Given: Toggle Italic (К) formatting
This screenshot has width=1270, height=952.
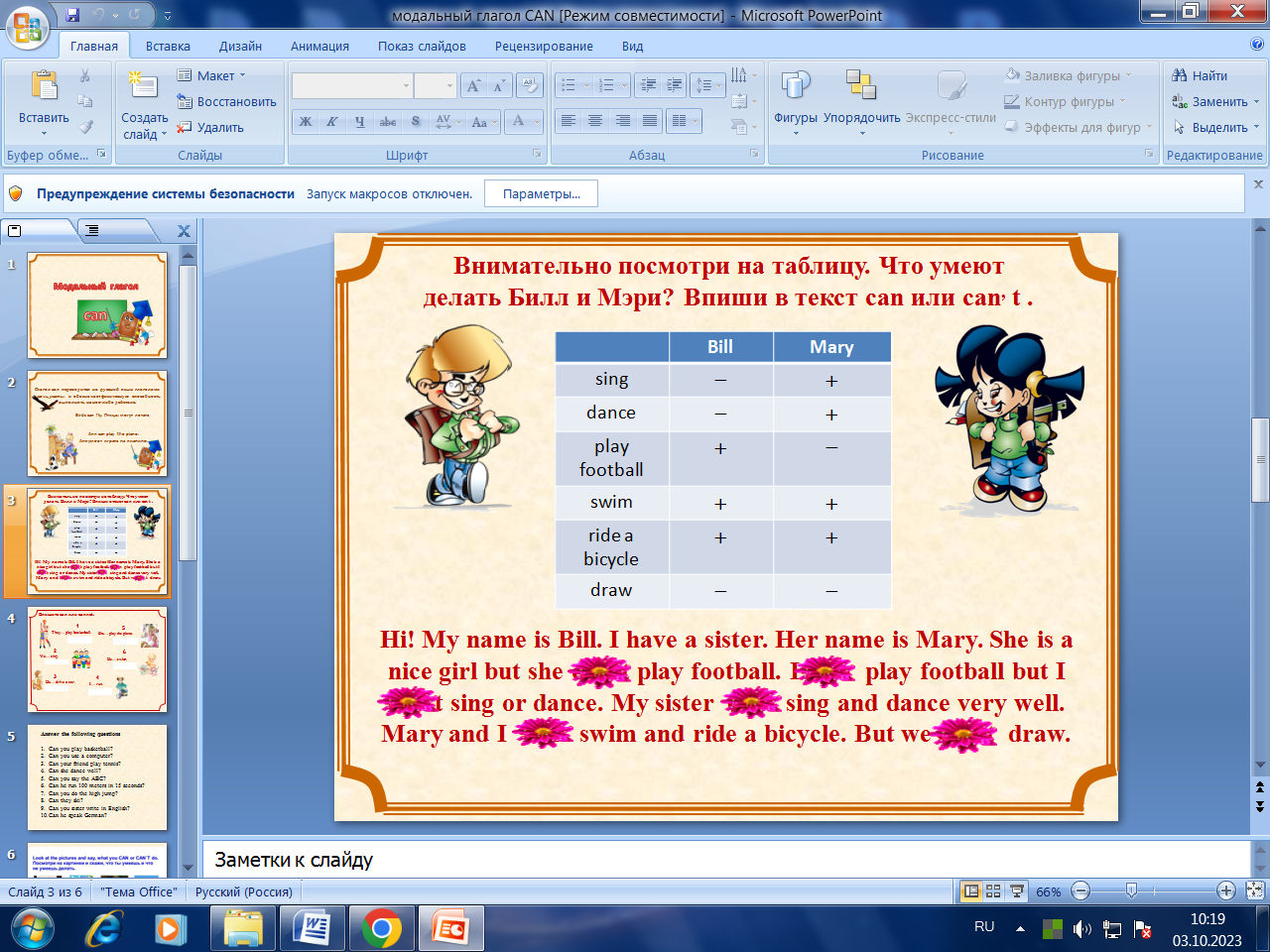Looking at the screenshot, I should [x=332, y=122].
